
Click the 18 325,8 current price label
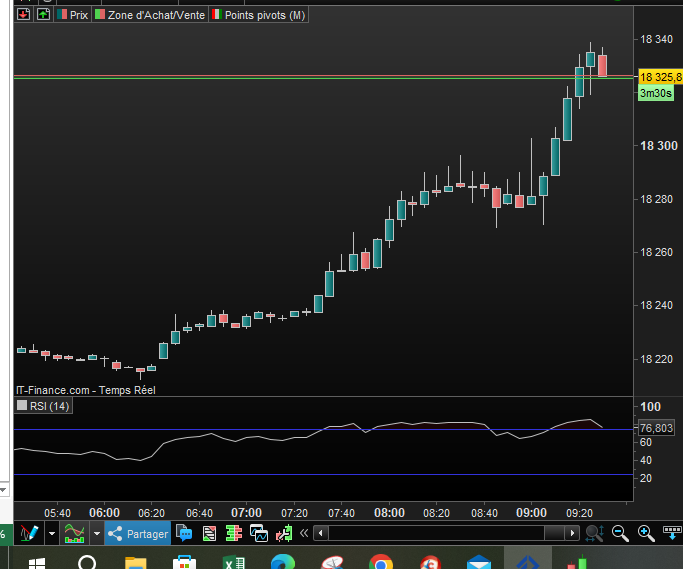(x=660, y=77)
